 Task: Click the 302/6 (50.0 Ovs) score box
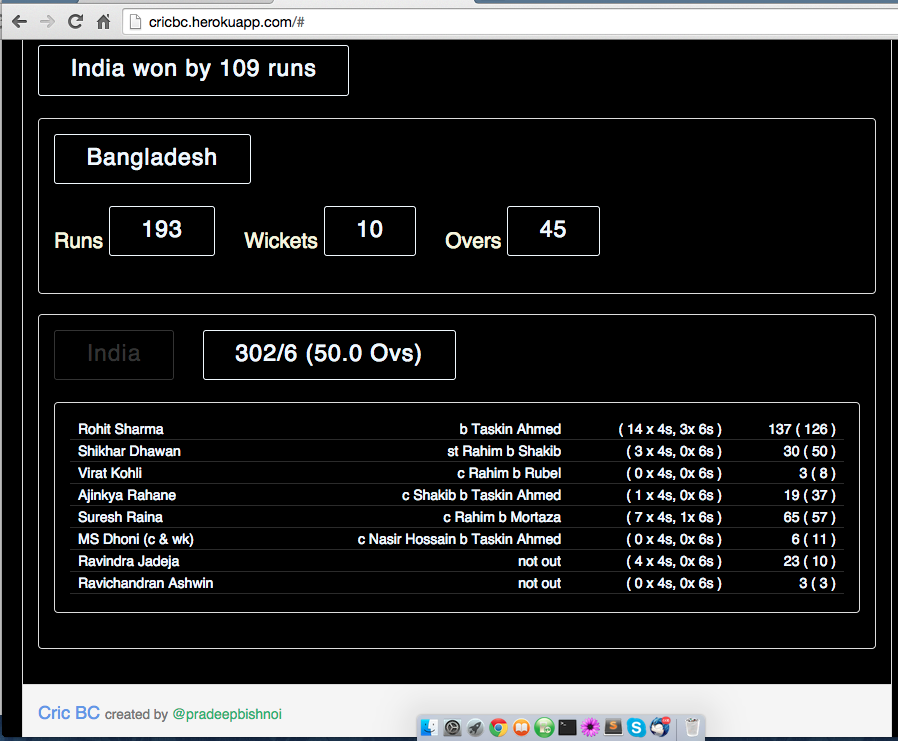pos(329,354)
